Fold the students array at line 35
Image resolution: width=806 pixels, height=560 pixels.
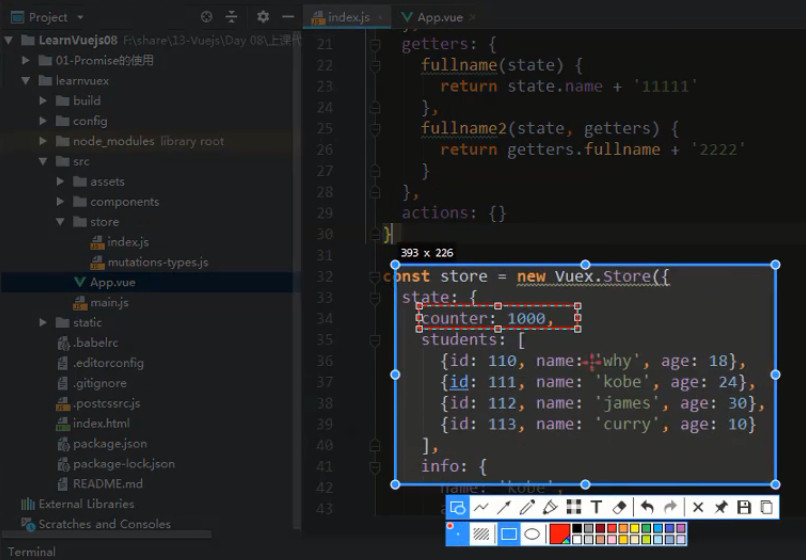click(x=375, y=340)
